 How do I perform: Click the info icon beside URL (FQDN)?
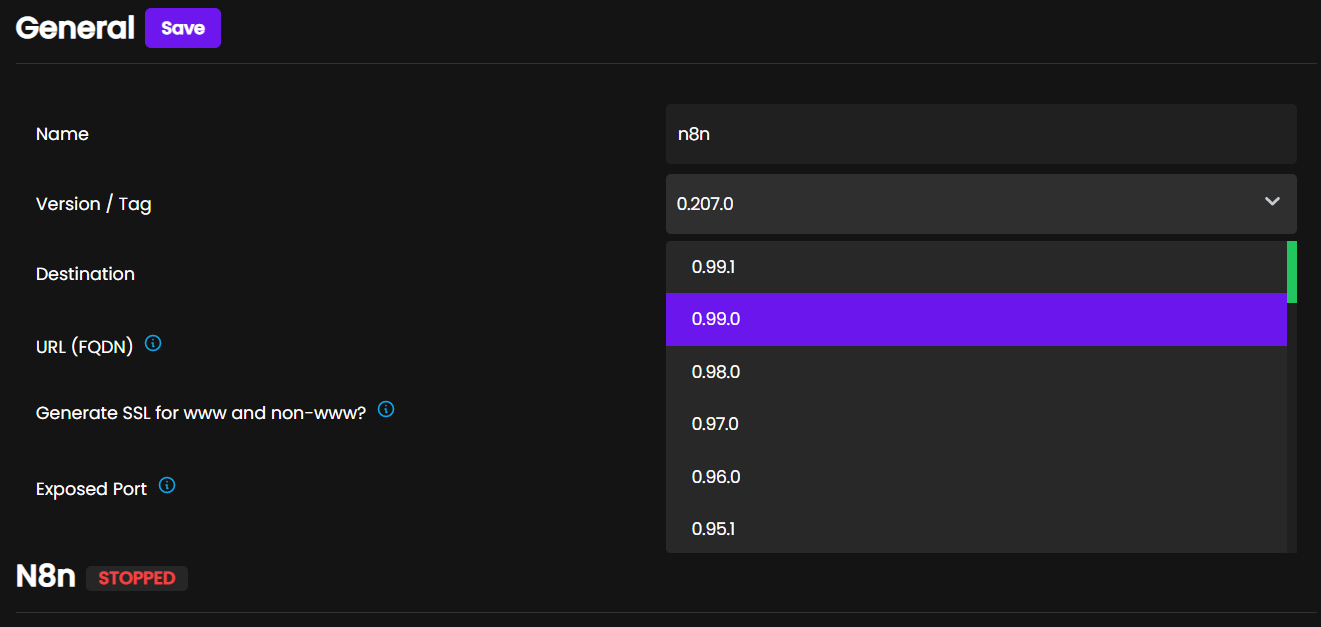(x=152, y=342)
